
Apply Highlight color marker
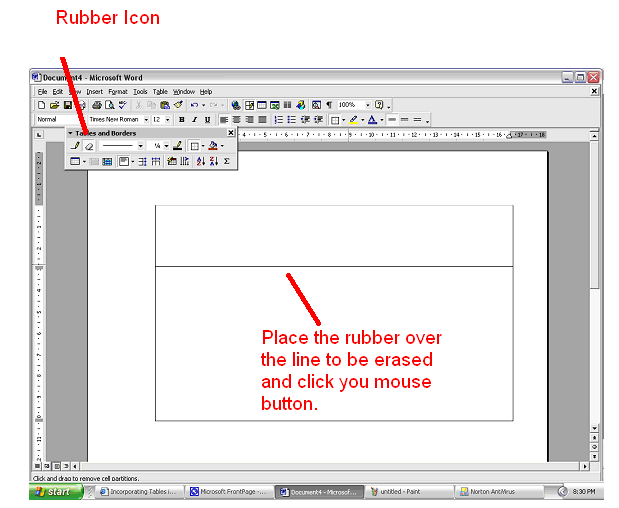(x=354, y=120)
